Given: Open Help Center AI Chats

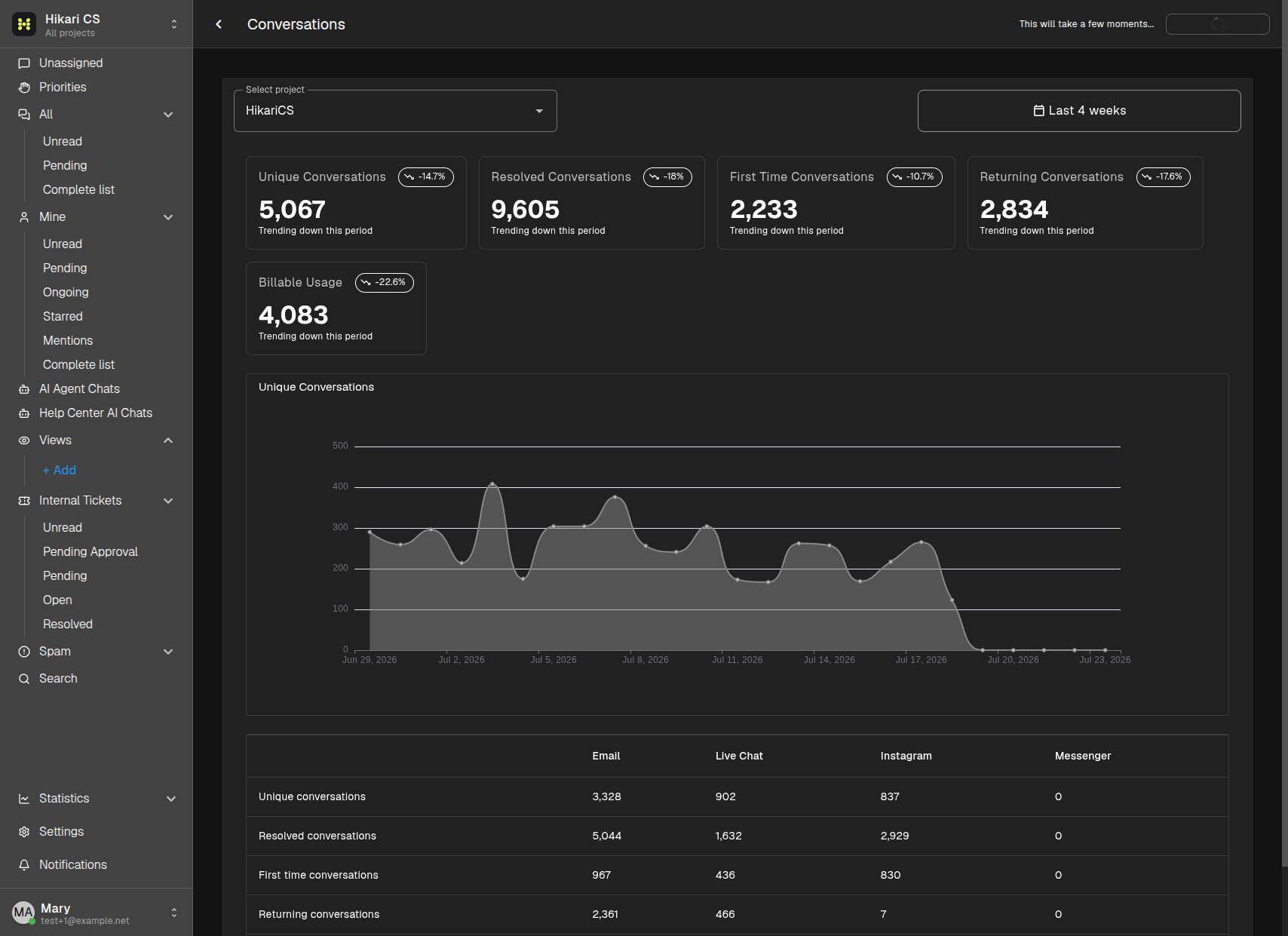Looking at the screenshot, I should (x=97, y=413).
